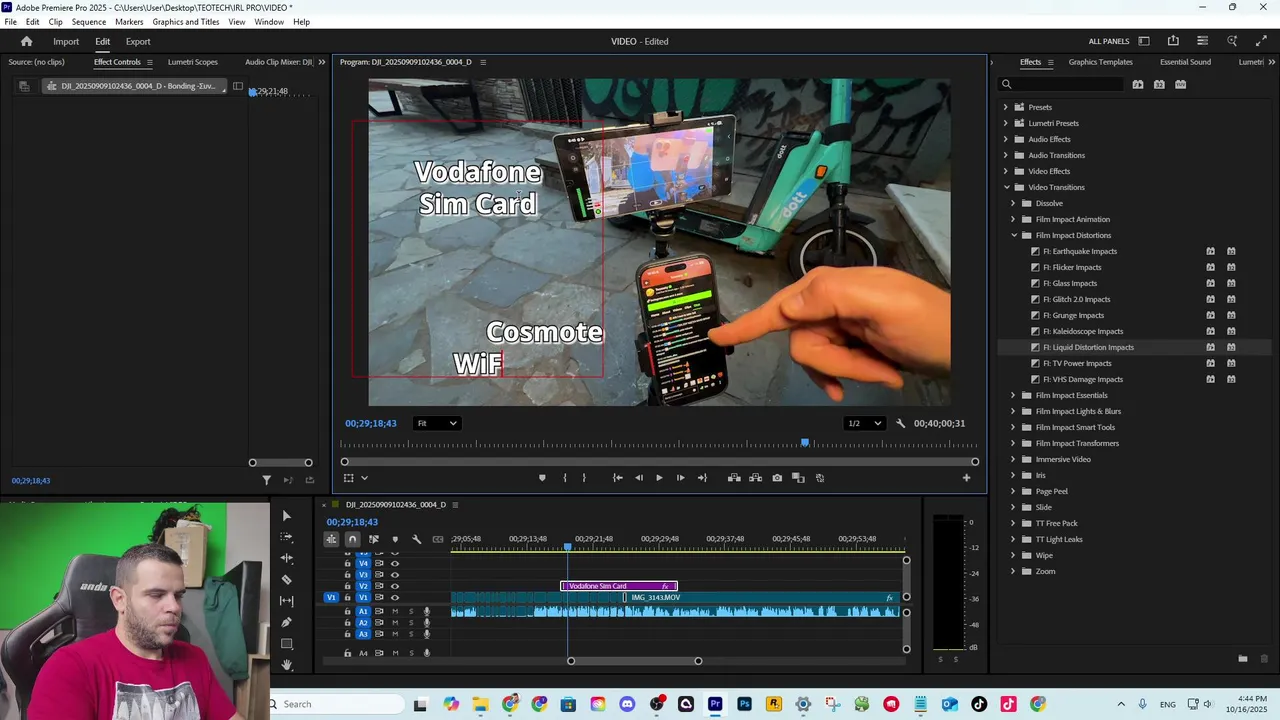Collapse Film Impact Distortions folder

(x=1013, y=235)
